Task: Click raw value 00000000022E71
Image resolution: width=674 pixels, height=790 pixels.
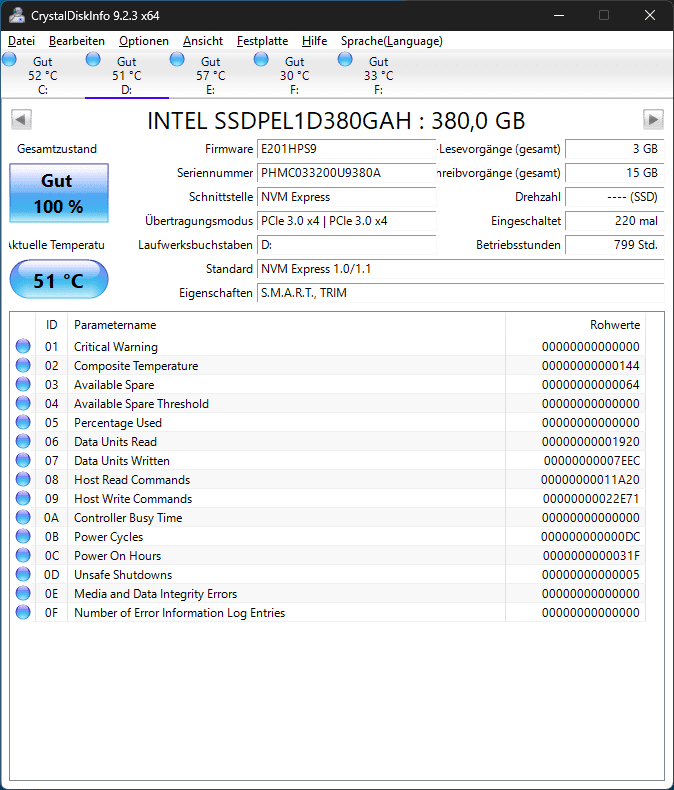Action: 591,499
